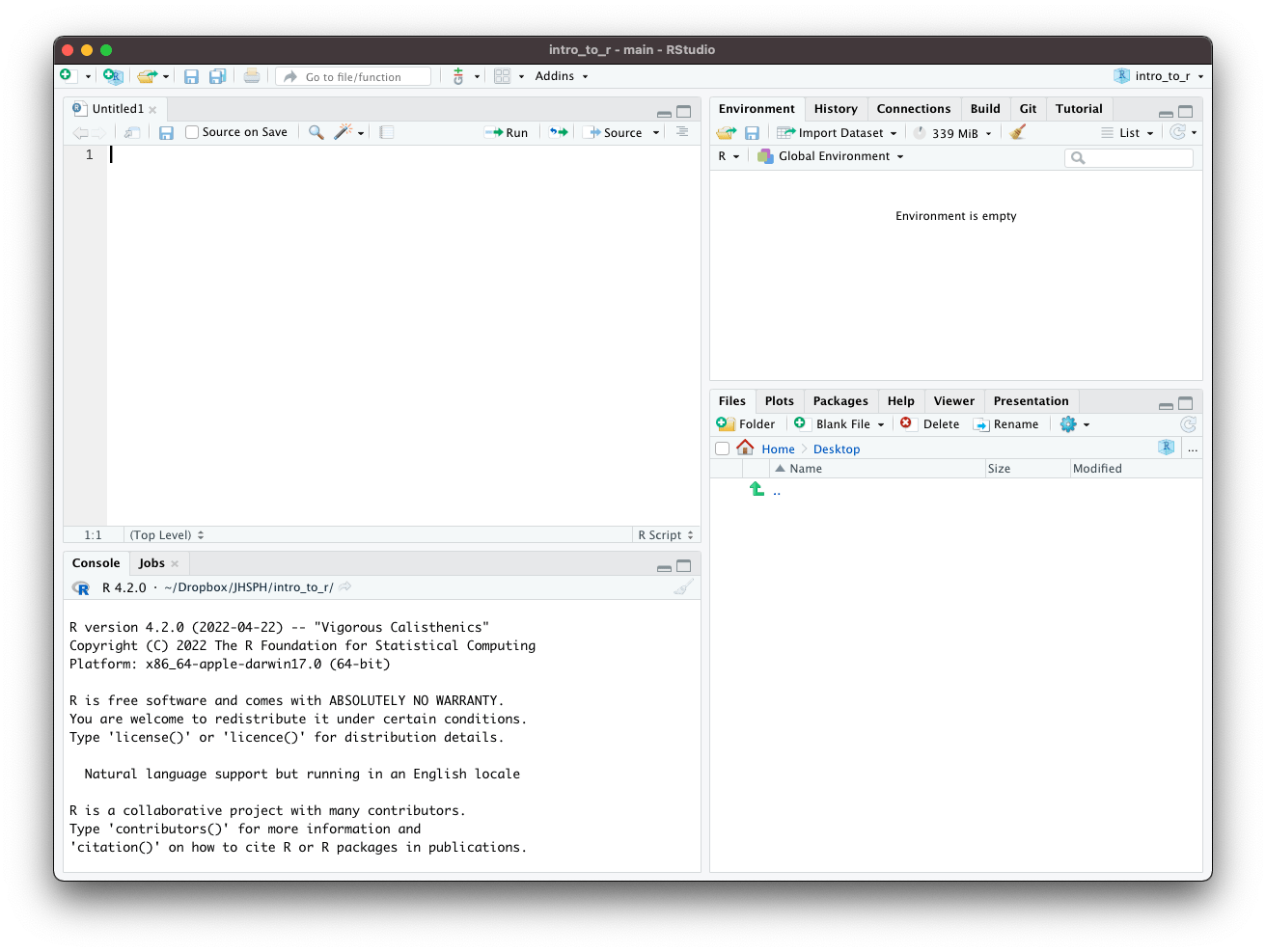Go up one directory in Files pane
Image resolution: width=1266 pixels, height=952 pixels.
[x=757, y=489]
